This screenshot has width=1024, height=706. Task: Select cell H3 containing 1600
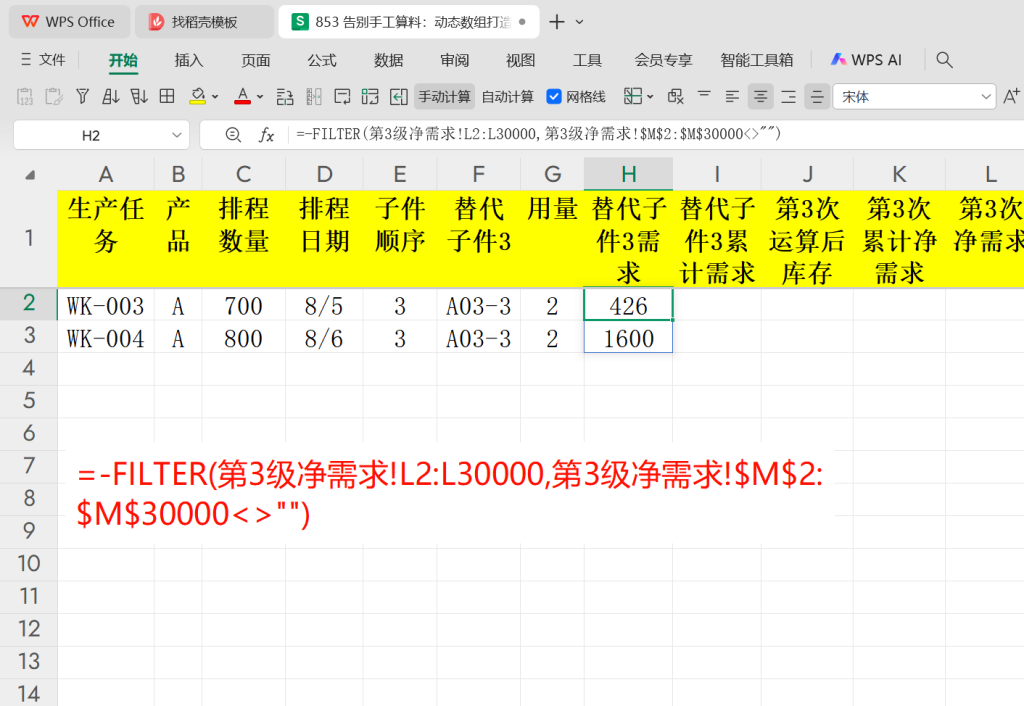coord(628,337)
